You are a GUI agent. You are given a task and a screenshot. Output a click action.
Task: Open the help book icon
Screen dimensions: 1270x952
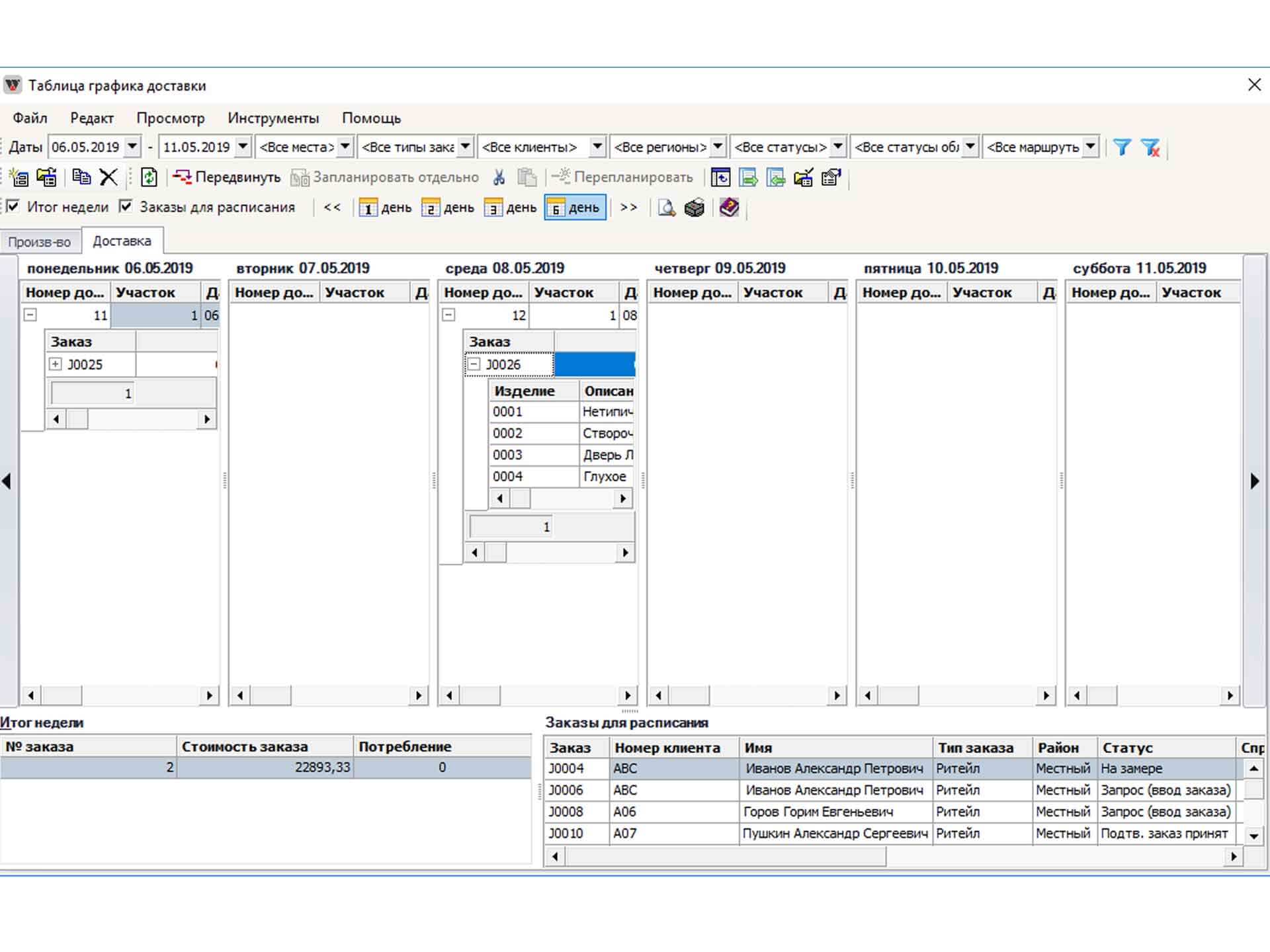point(729,208)
